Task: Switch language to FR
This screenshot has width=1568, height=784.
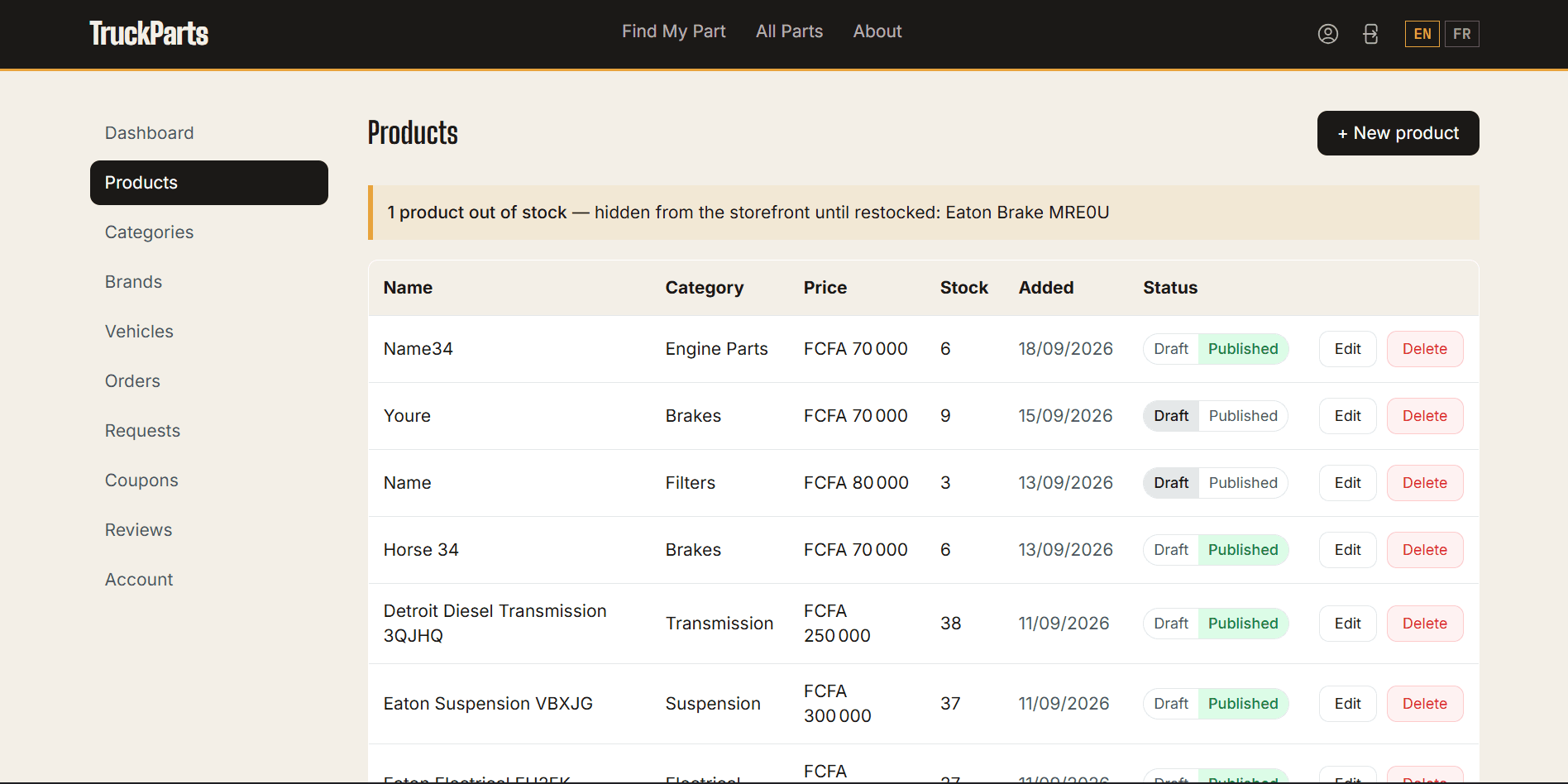Action: [1461, 34]
